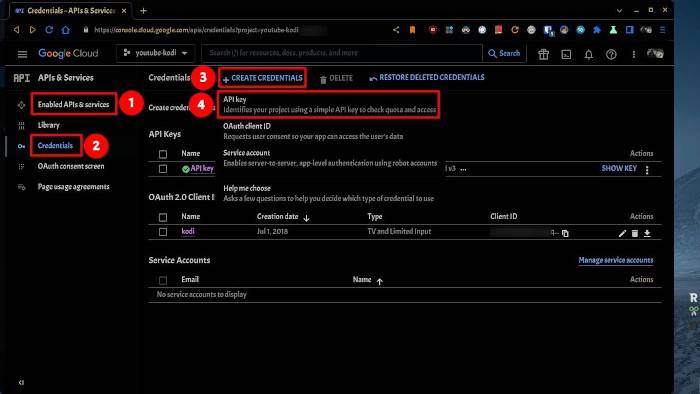Click 'Jul 1, 2018' creation date
The image size is (700, 394).
tap(272, 231)
